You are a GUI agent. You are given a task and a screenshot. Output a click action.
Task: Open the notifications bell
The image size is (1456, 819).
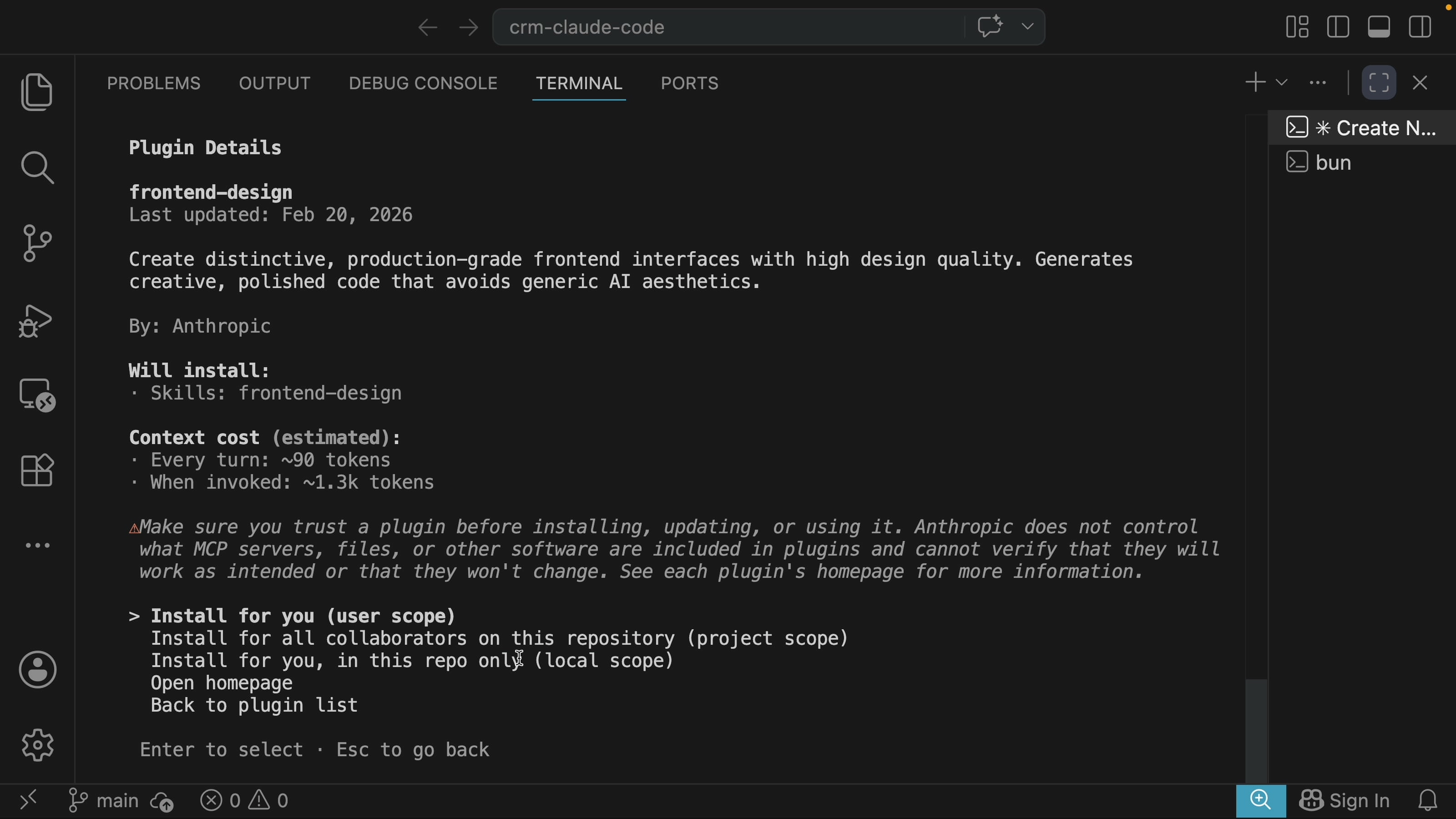(x=1427, y=800)
